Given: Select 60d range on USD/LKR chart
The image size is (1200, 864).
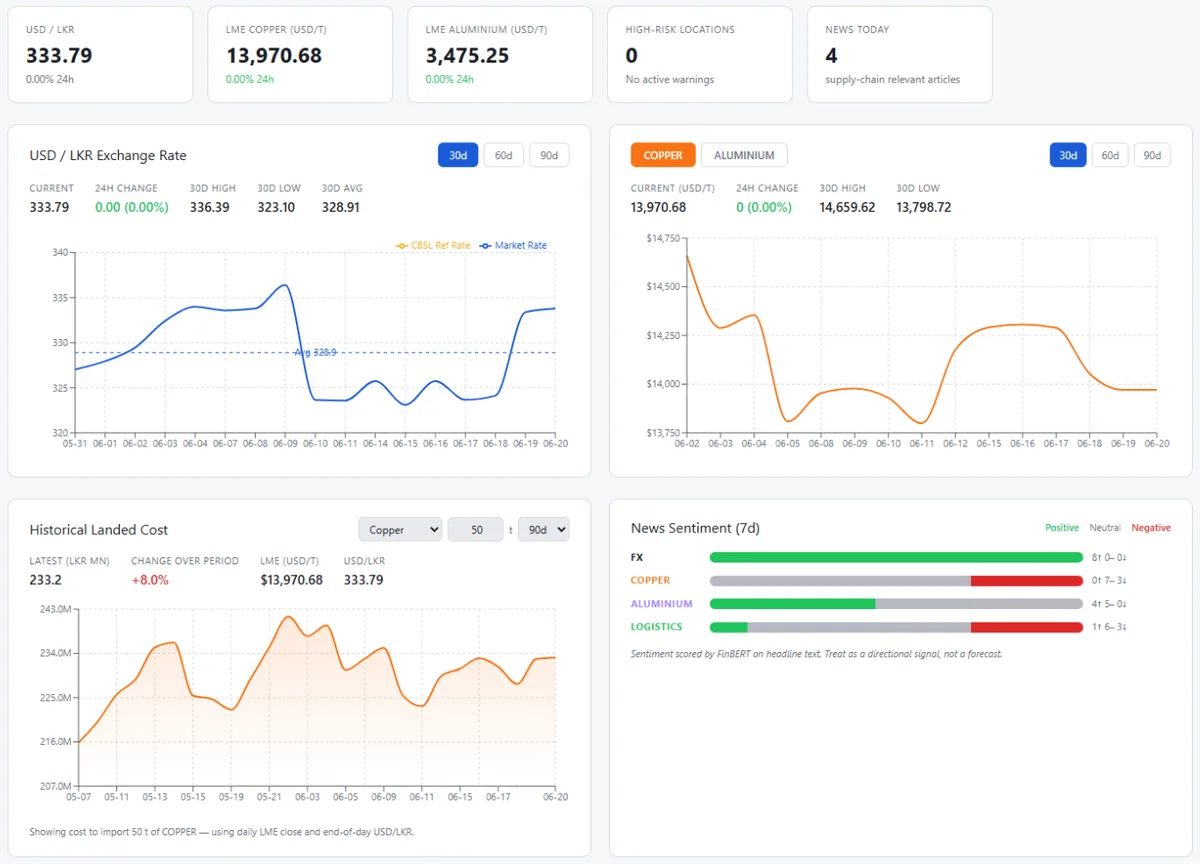Looking at the screenshot, I should coord(503,155).
